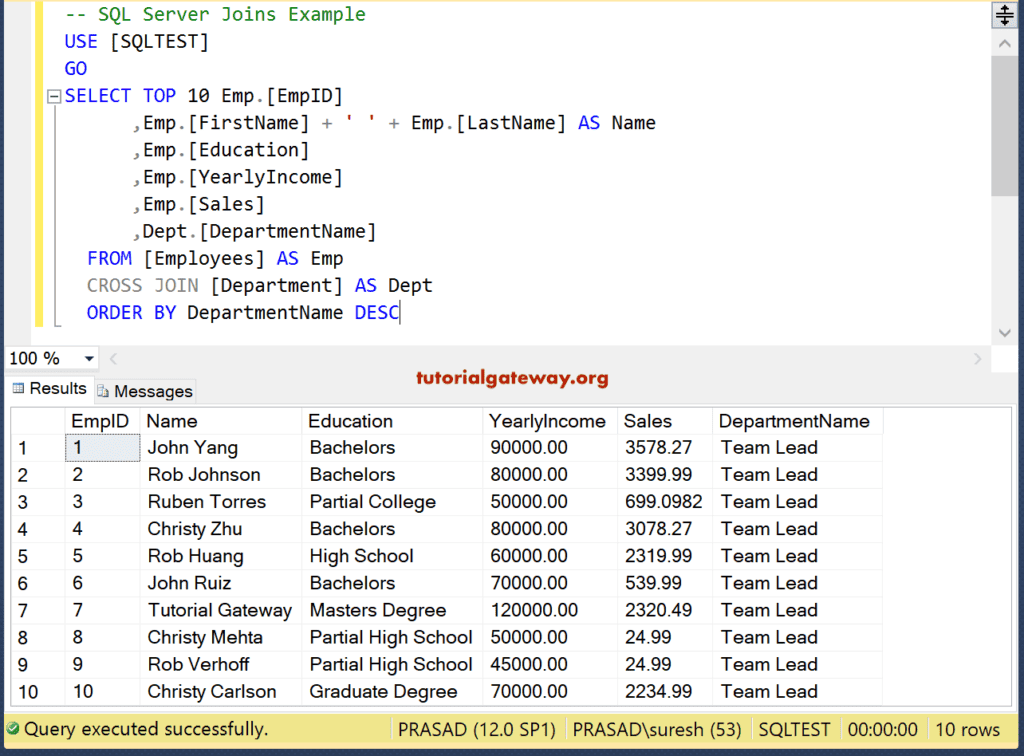Switch to the Messages tab

tap(152, 391)
